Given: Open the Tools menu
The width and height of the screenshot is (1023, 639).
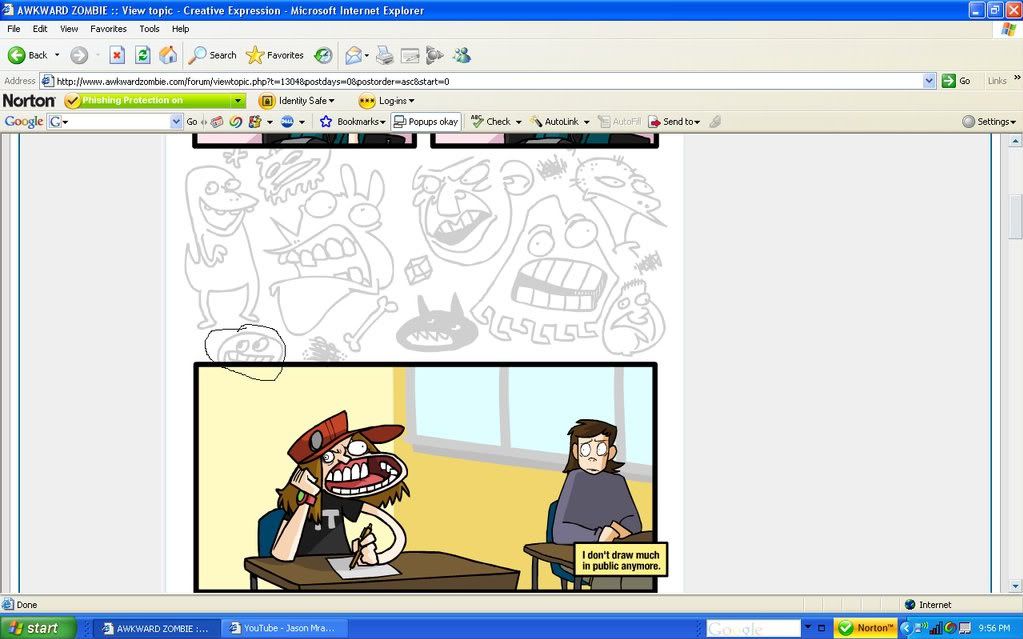Looking at the screenshot, I should pyautogui.click(x=149, y=29).
